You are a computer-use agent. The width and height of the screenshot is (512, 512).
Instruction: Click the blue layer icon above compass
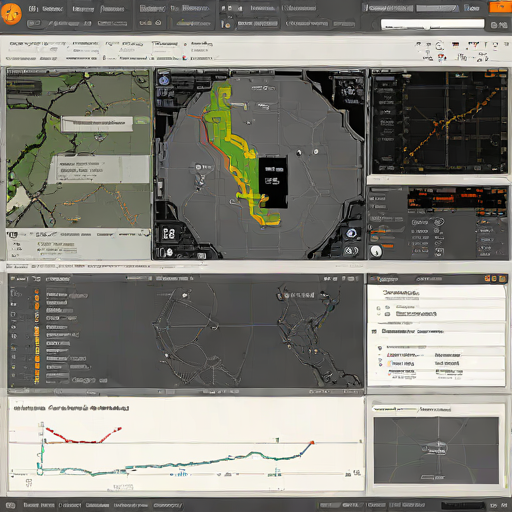click(351, 233)
